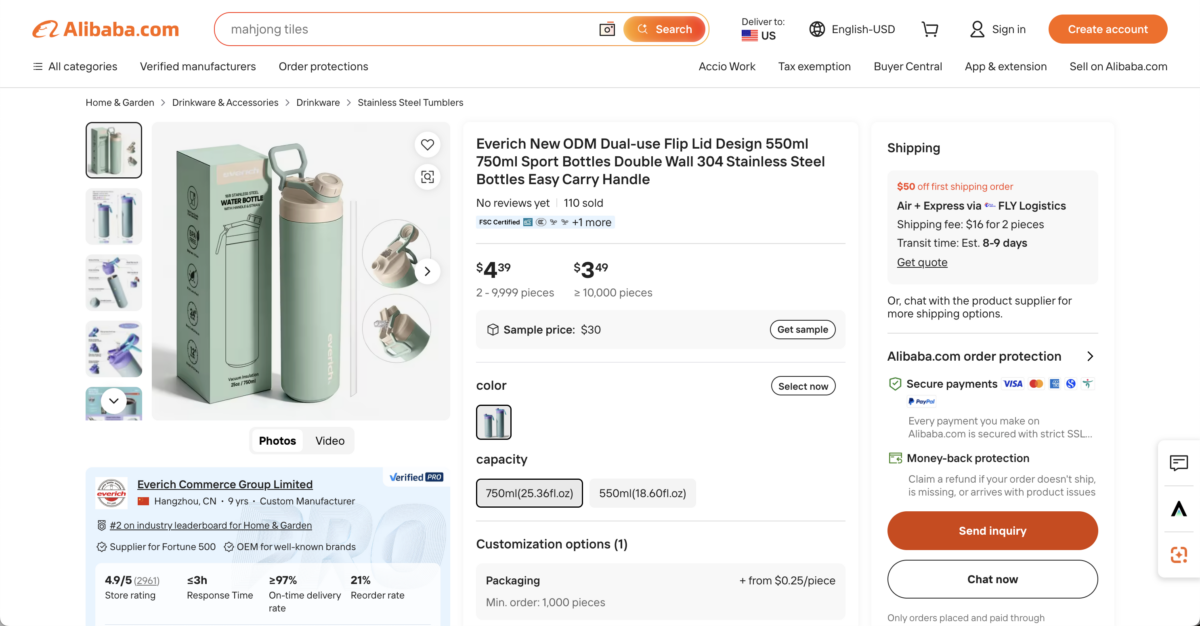Open Verified manufacturers menu
The image size is (1200, 626).
(x=198, y=66)
